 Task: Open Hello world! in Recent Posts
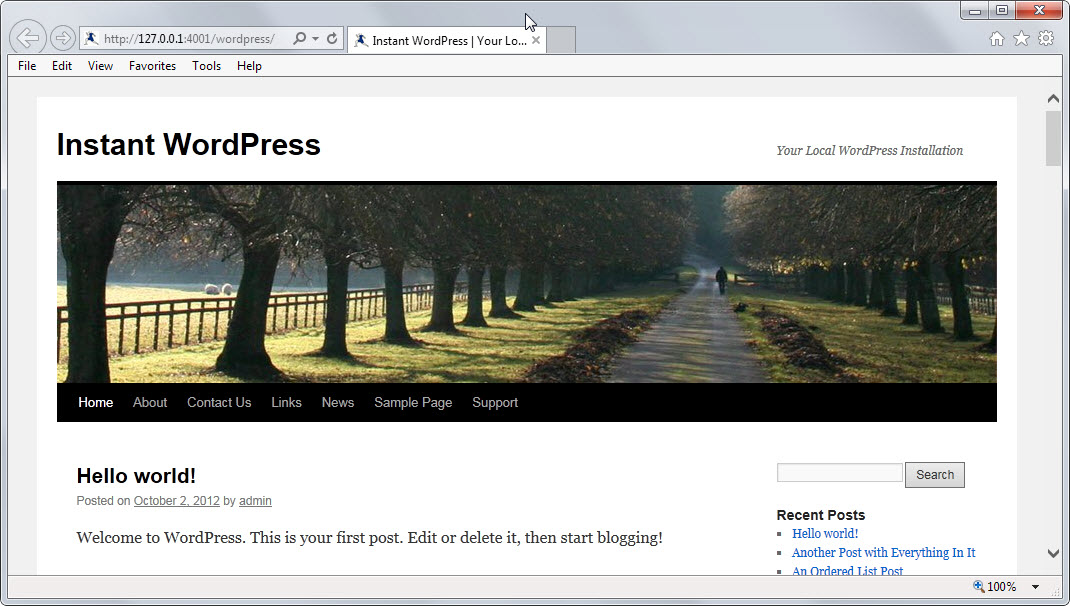[x=825, y=534]
